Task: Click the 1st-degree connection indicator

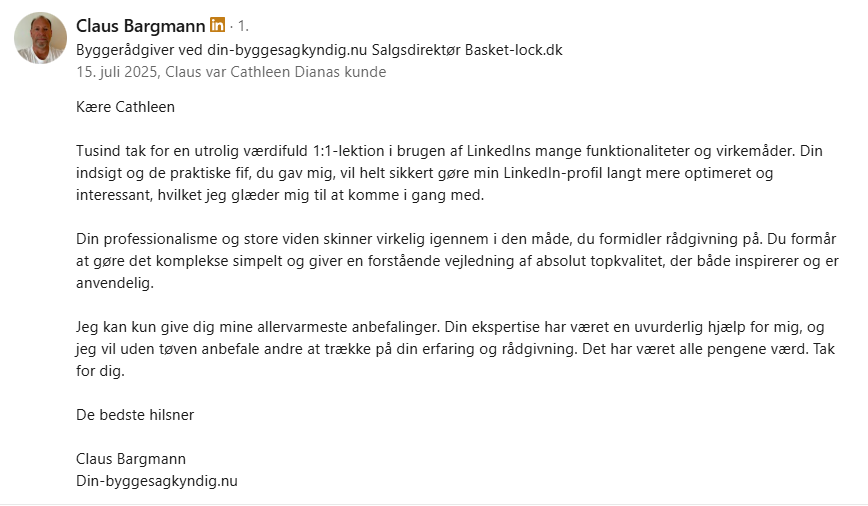Action: (x=243, y=26)
